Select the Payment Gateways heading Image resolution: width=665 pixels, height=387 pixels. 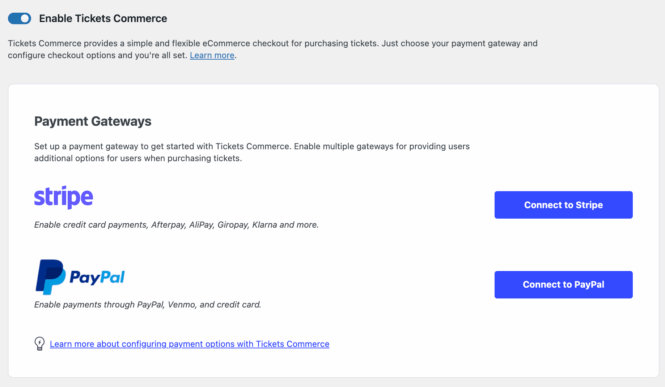(93, 121)
